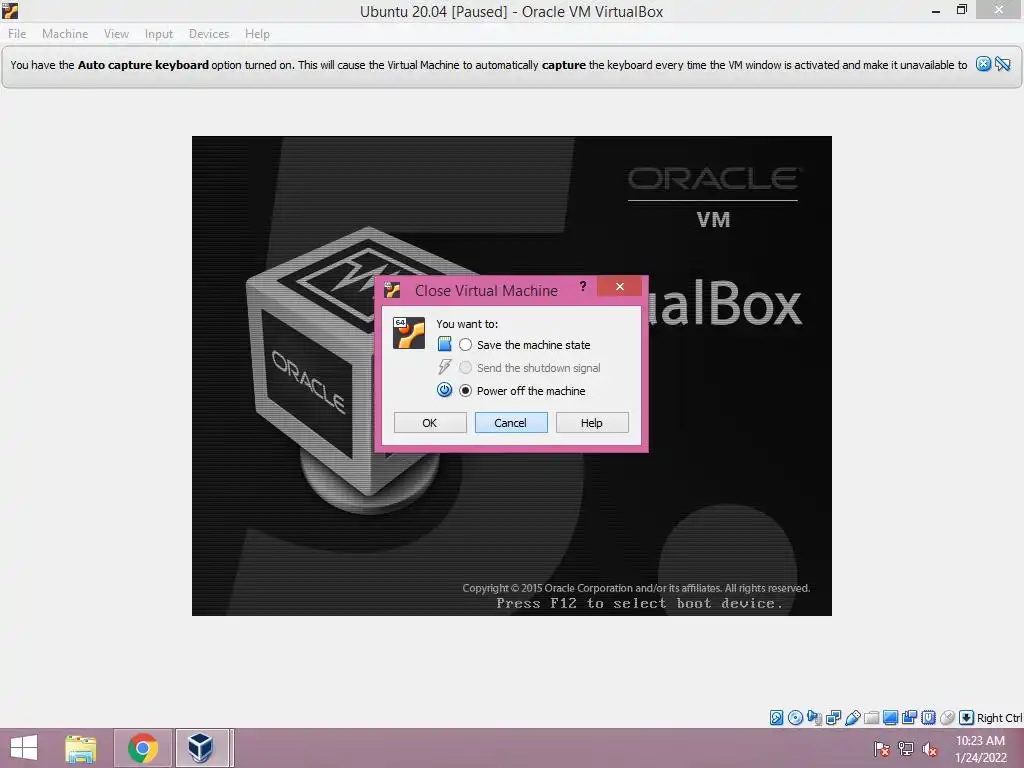Viewport: 1024px width, 768px height.
Task: Click the video capture status icon
Action: click(909, 718)
